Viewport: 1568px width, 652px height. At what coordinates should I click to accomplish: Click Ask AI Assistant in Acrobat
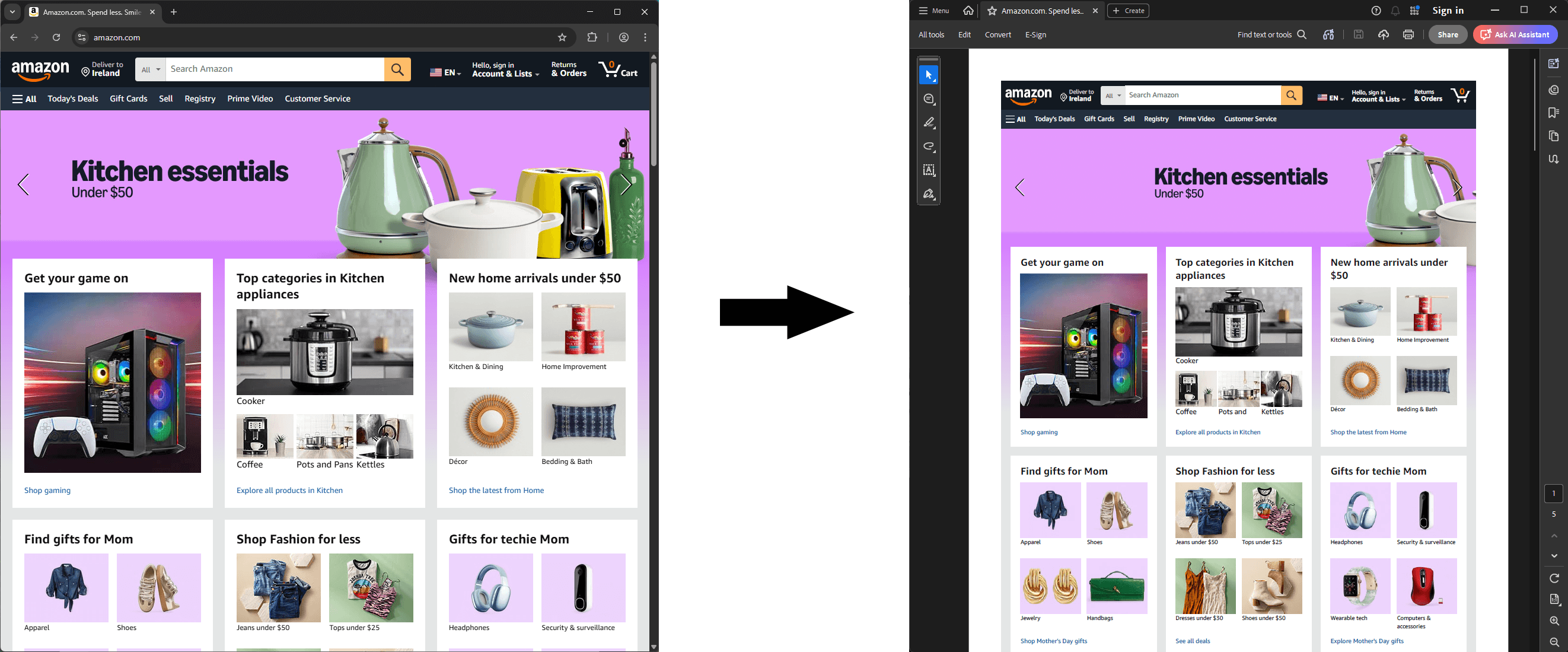1515,34
